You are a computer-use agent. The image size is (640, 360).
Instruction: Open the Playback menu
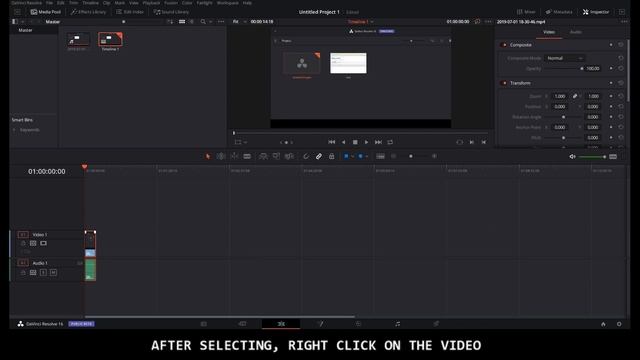tap(151, 3)
